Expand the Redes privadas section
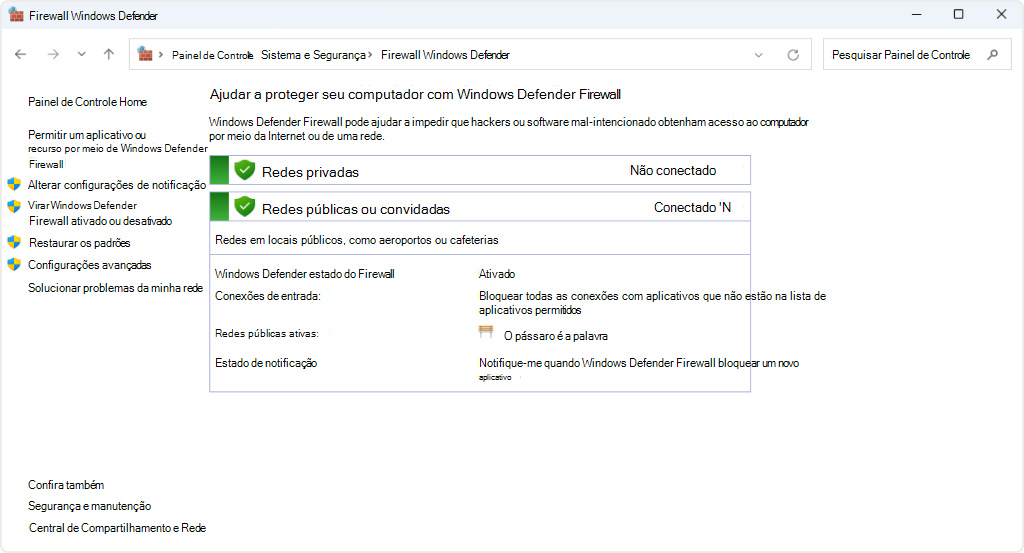 (480, 171)
